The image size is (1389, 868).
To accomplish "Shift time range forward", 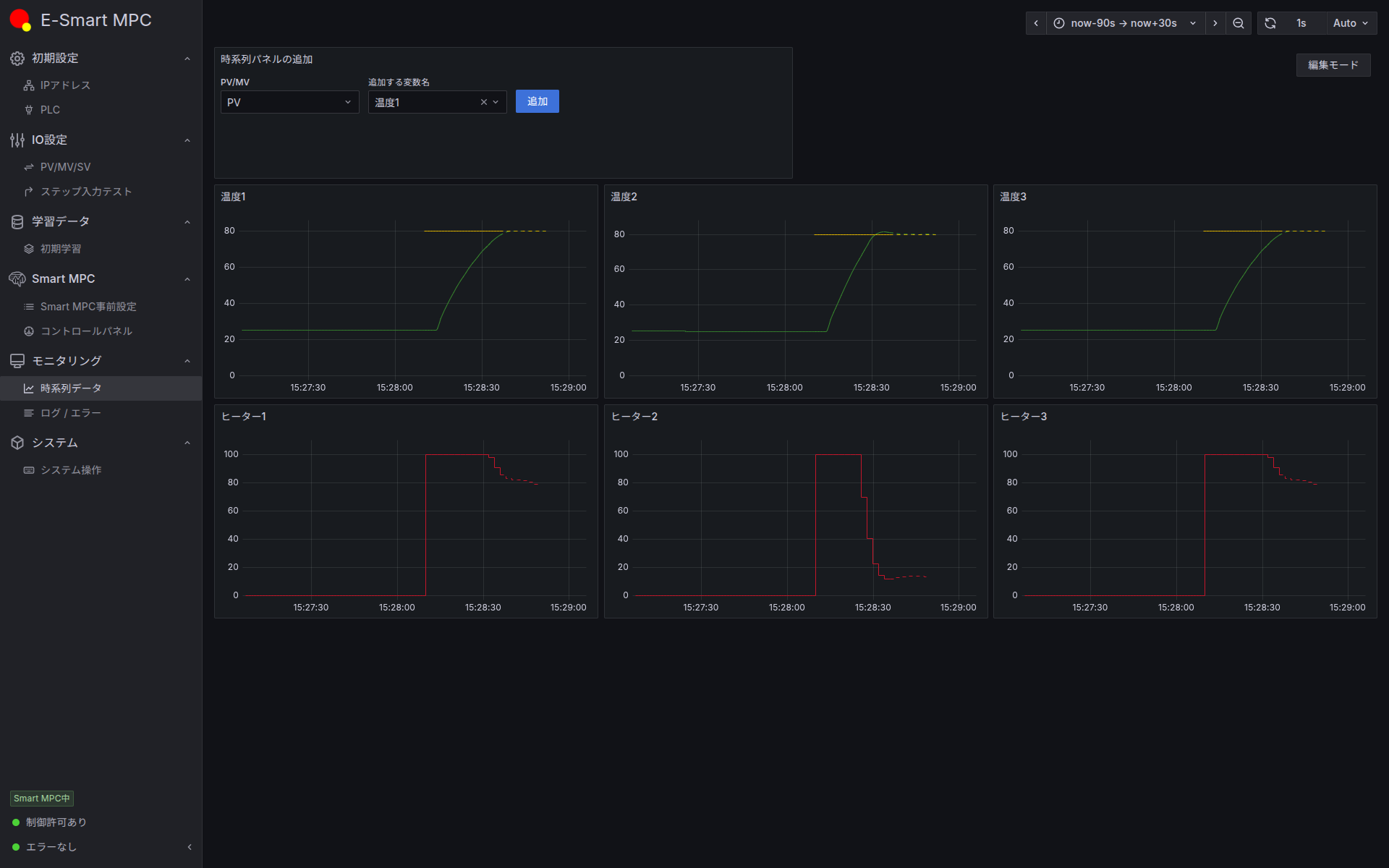I will [x=1215, y=23].
